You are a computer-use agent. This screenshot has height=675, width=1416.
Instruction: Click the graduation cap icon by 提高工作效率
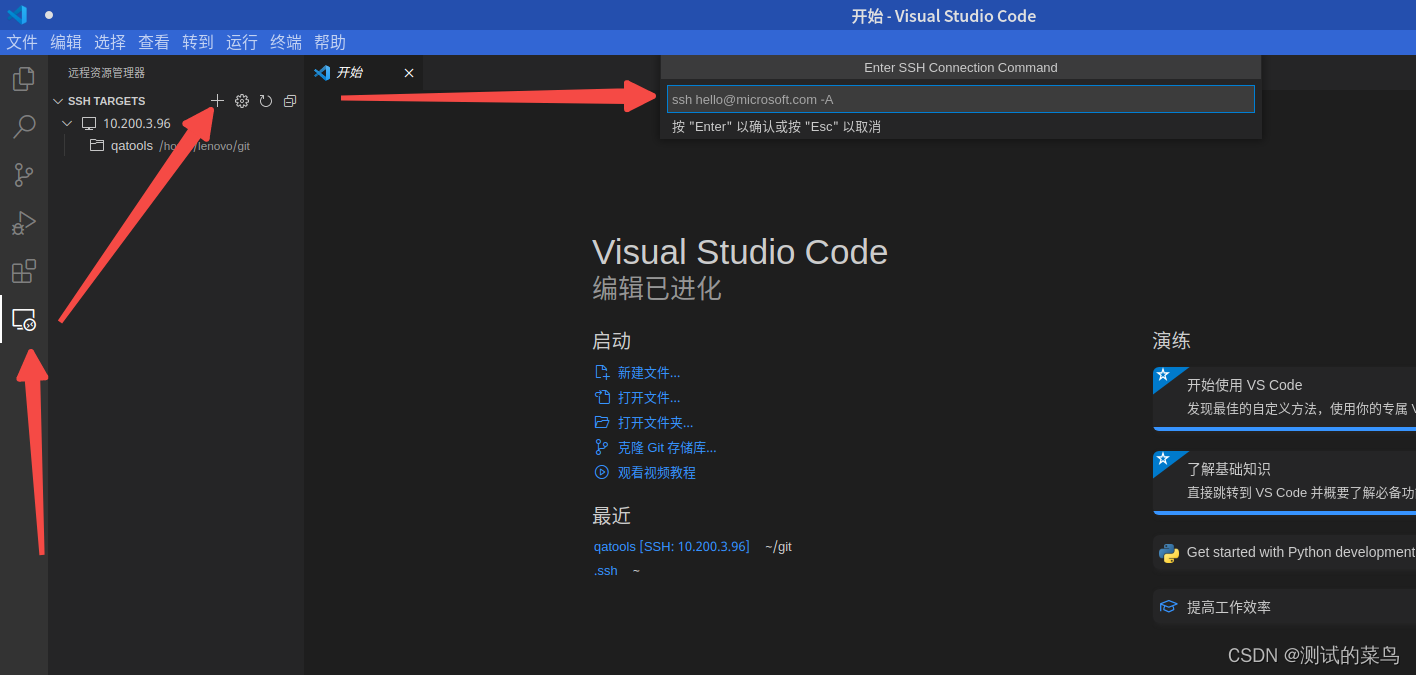pos(1168,607)
